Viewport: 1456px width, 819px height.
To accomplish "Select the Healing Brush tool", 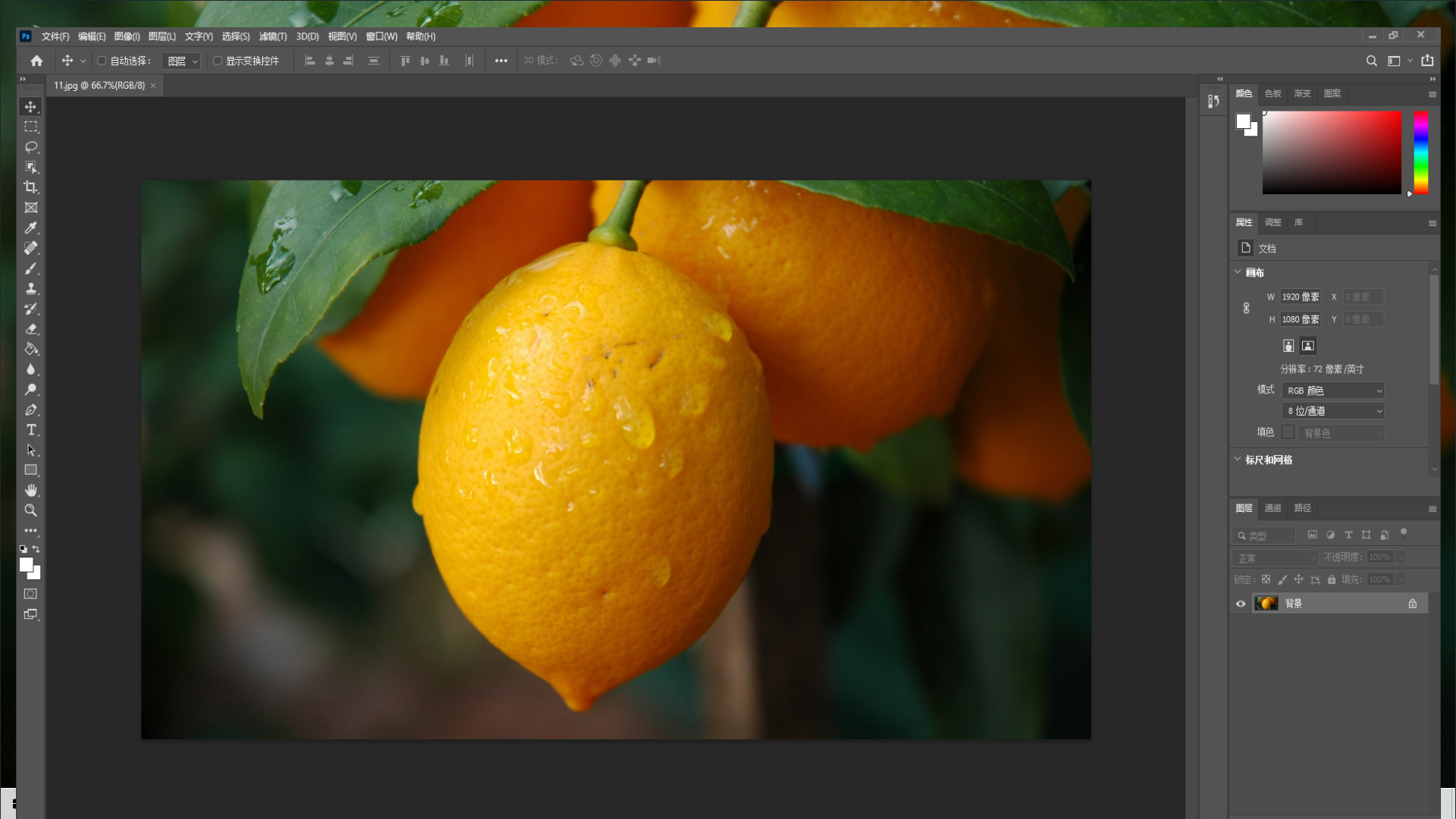I will pos(31,247).
